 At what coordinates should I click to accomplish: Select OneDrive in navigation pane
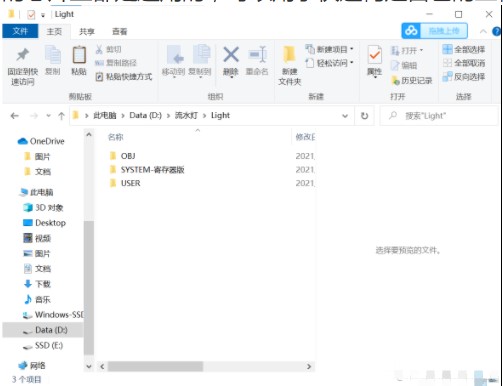[x=41, y=141]
